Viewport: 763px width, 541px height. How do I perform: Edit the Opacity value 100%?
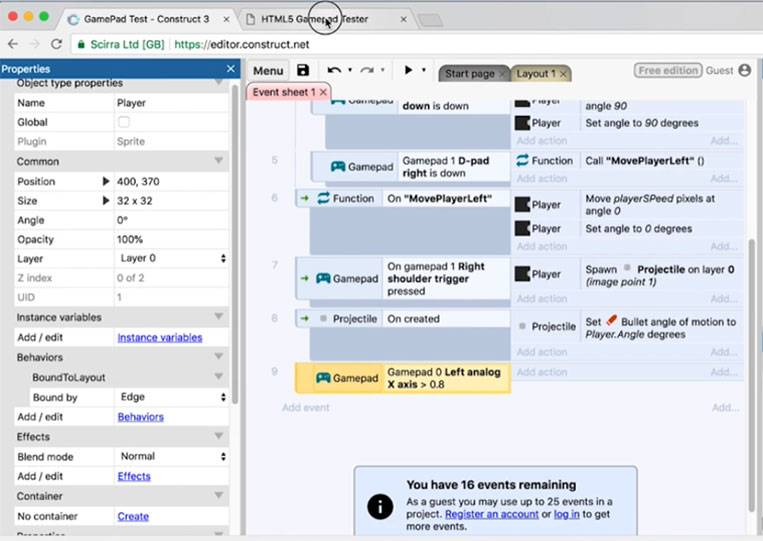coord(171,239)
